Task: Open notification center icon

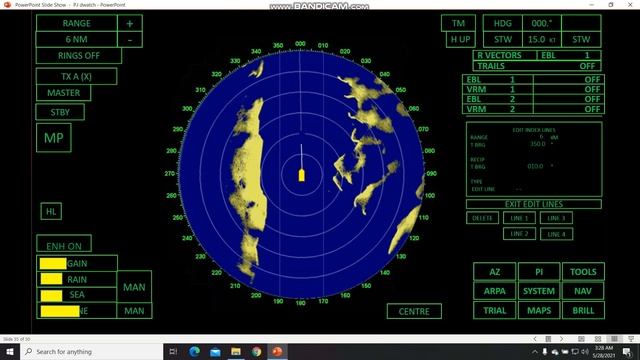Action: [627, 351]
